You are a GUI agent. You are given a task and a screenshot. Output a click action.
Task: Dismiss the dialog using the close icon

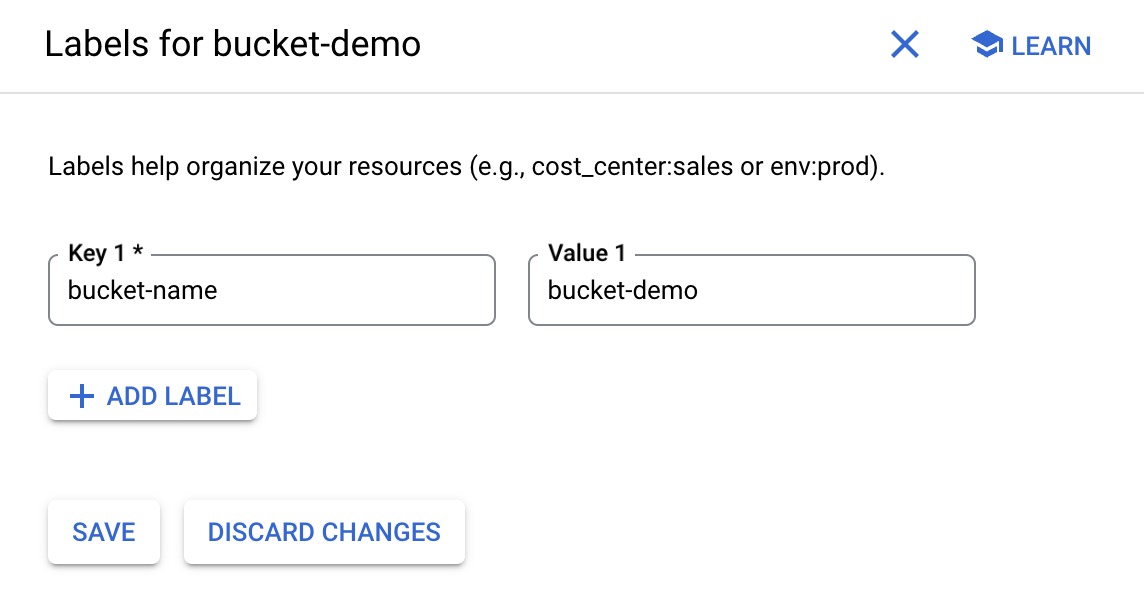[904, 44]
